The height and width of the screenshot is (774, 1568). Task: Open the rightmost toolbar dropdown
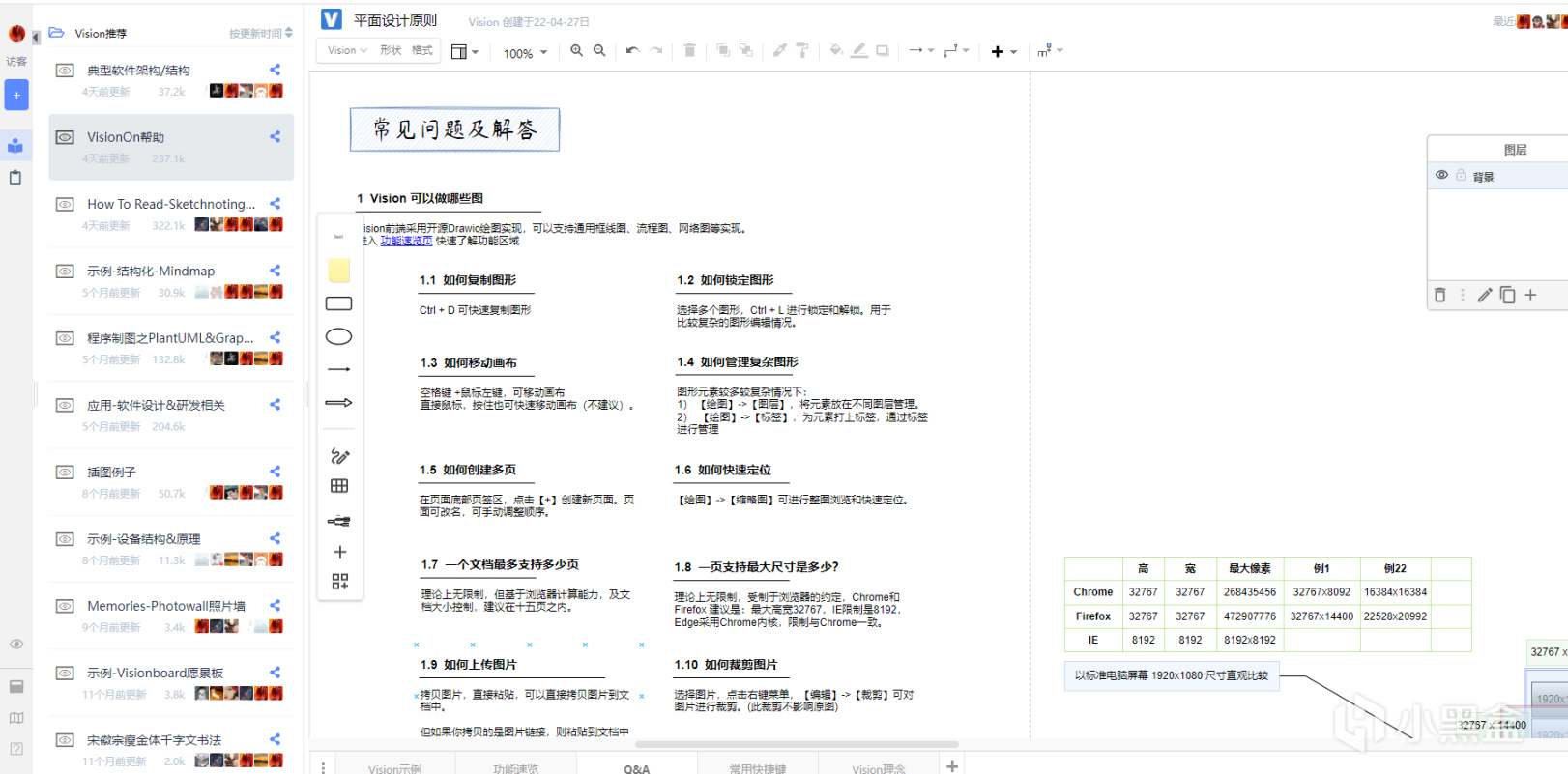pyautogui.click(x=1050, y=50)
